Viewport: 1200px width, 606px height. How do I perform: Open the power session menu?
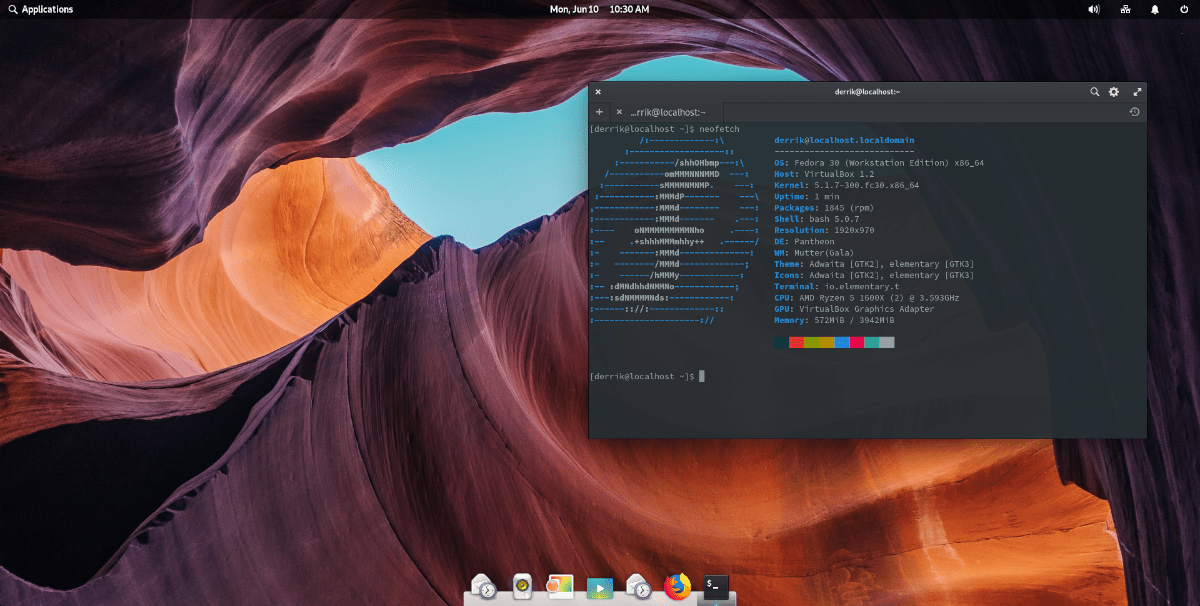pyautogui.click(x=1184, y=9)
